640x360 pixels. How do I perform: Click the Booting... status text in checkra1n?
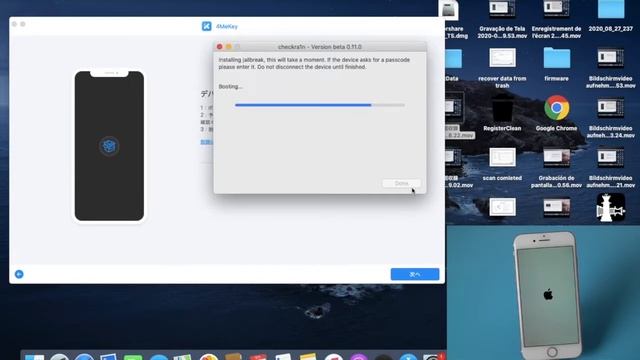click(231, 87)
